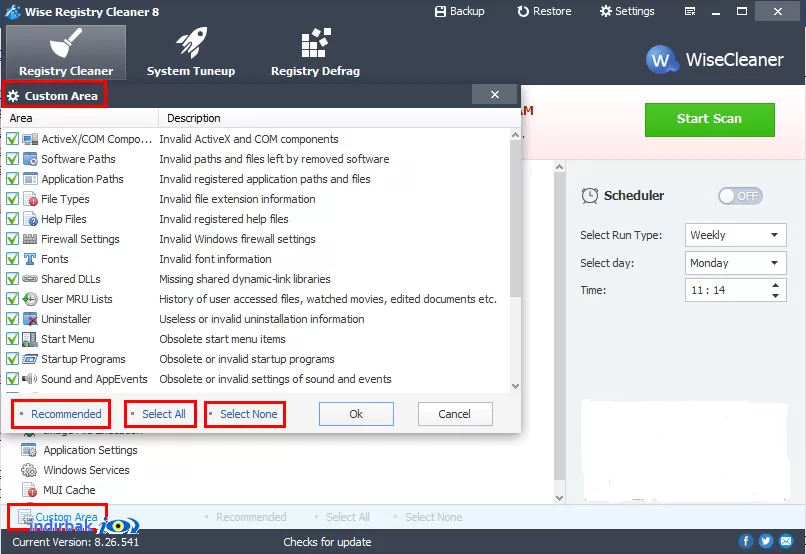Click Checks for update link
806x554 pixels.
pyautogui.click(x=327, y=542)
